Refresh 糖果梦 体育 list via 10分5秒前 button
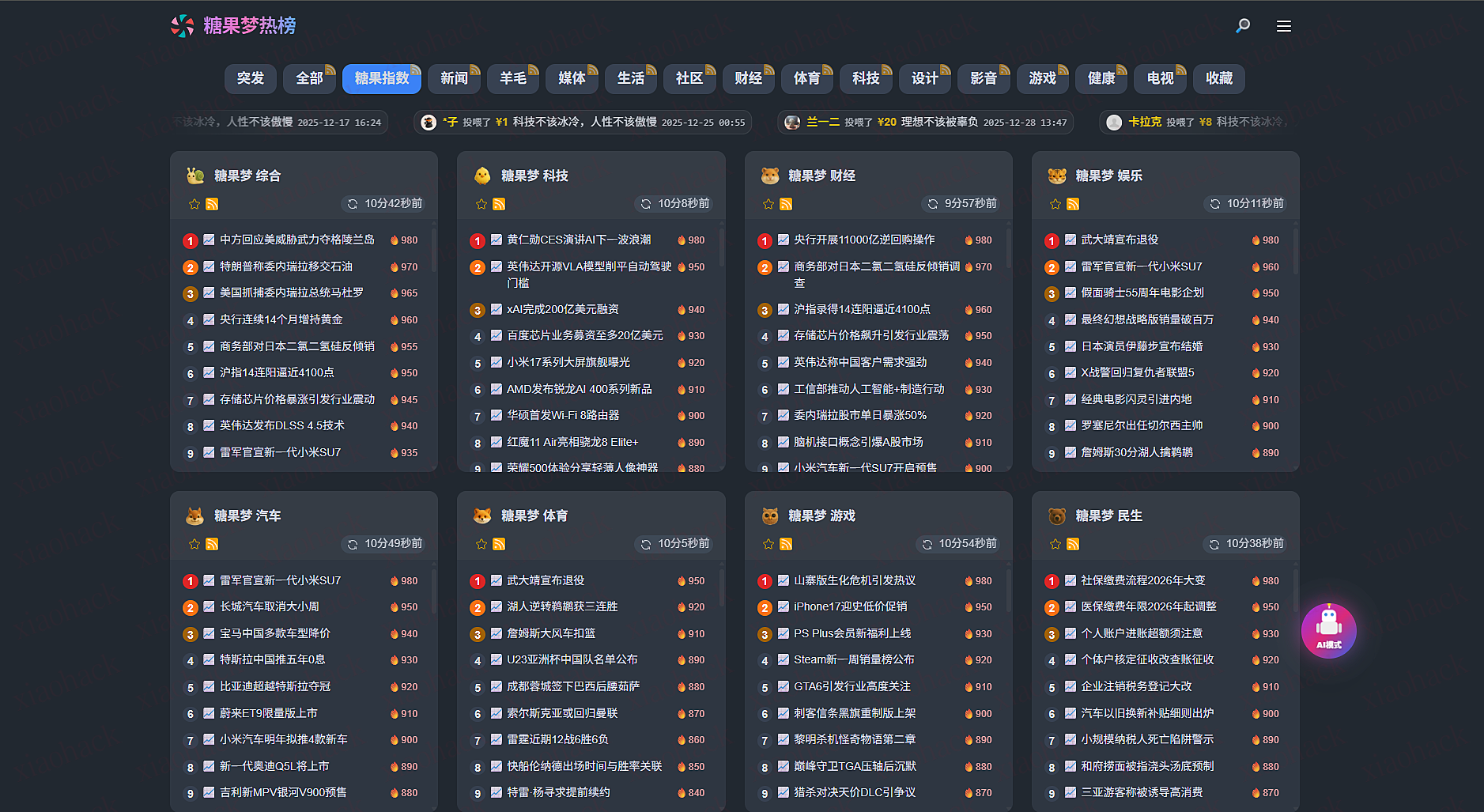 click(x=675, y=544)
